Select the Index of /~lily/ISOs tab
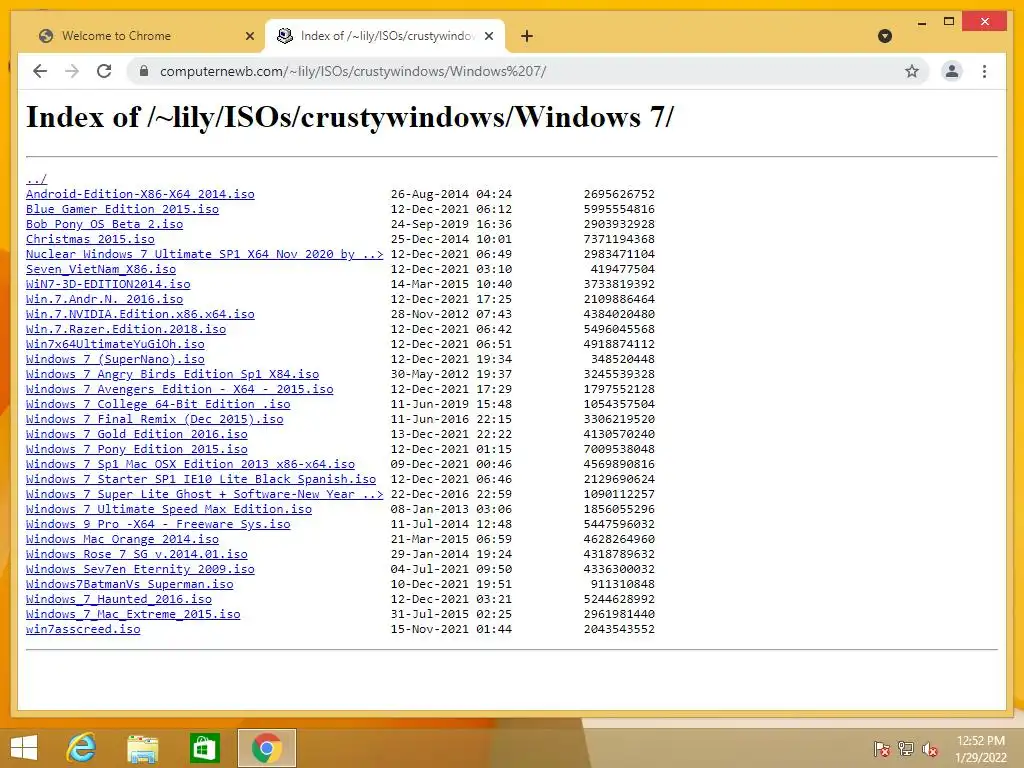This screenshot has height=768, width=1024. click(x=385, y=36)
